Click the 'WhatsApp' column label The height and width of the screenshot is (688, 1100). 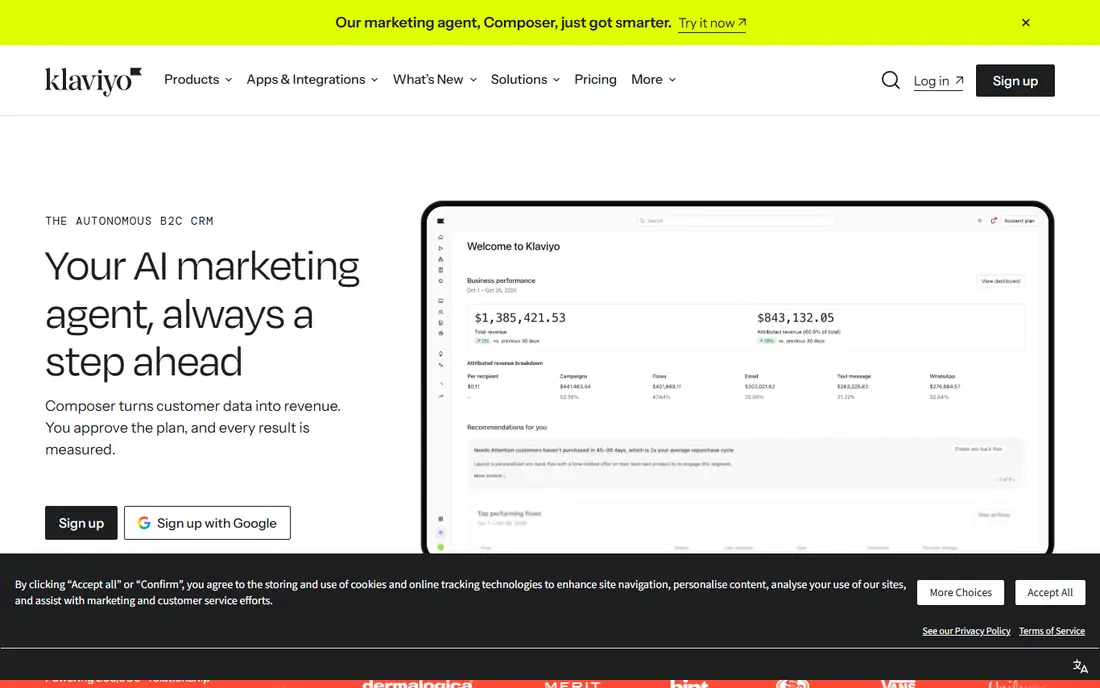[x=942, y=377]
